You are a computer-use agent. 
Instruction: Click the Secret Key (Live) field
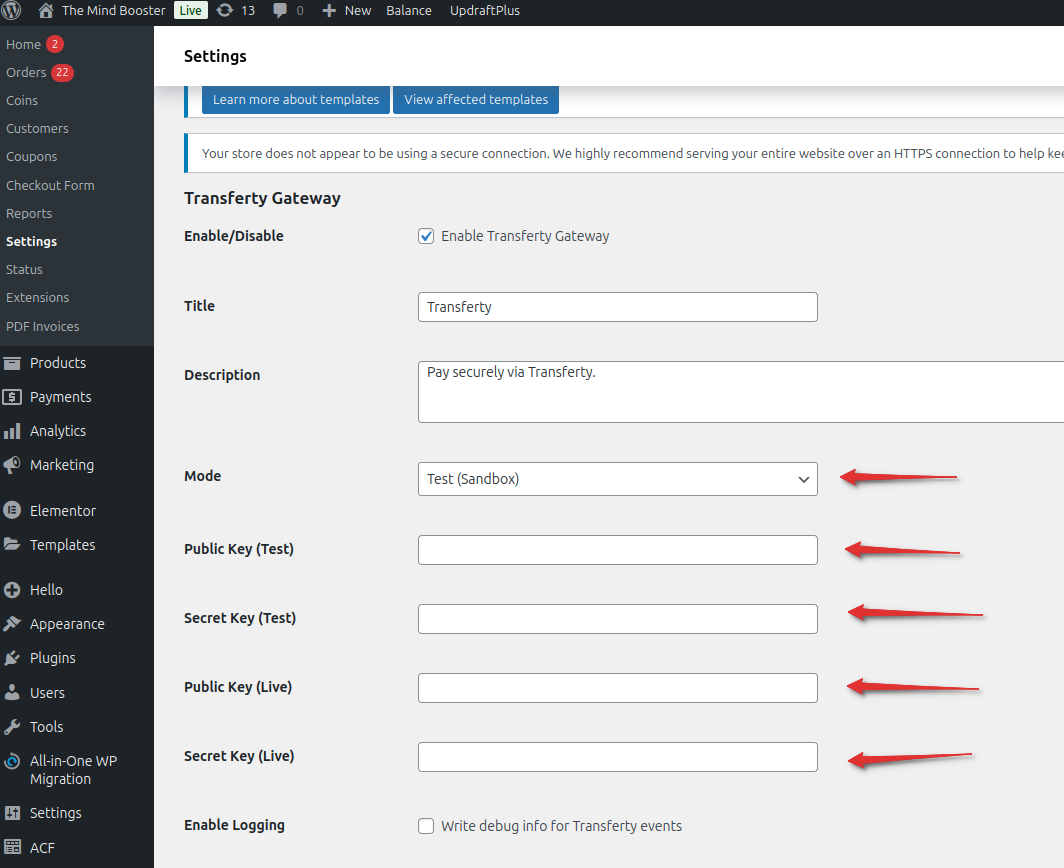click(x=618, y=757)
